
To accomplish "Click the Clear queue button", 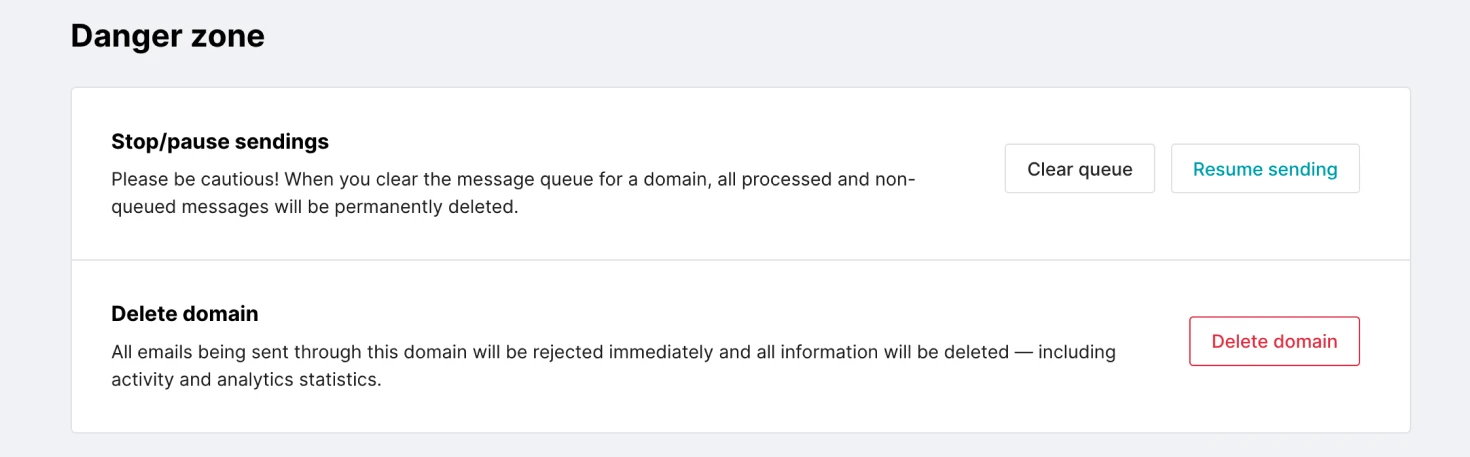I will point(1079,169).
